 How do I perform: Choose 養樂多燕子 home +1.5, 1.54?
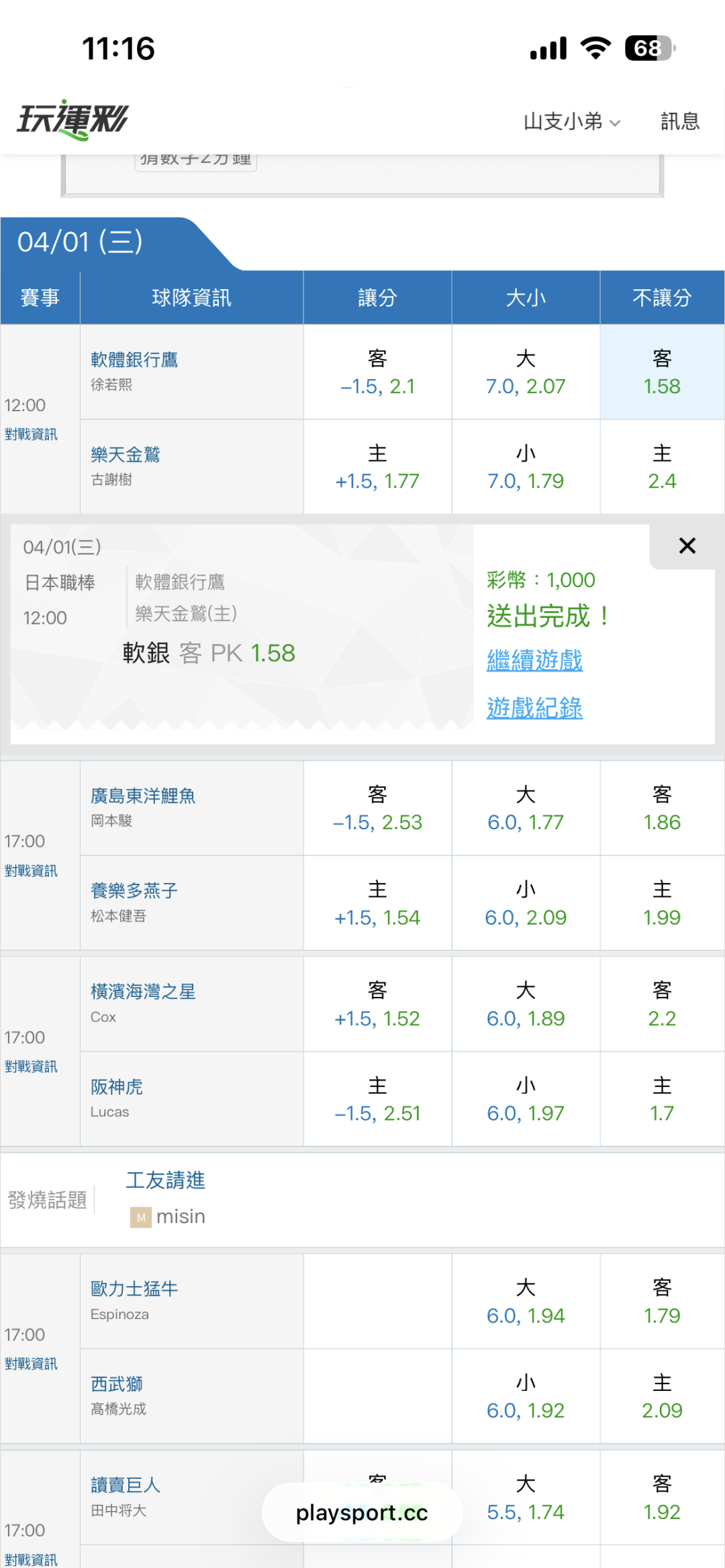point(377,903)
